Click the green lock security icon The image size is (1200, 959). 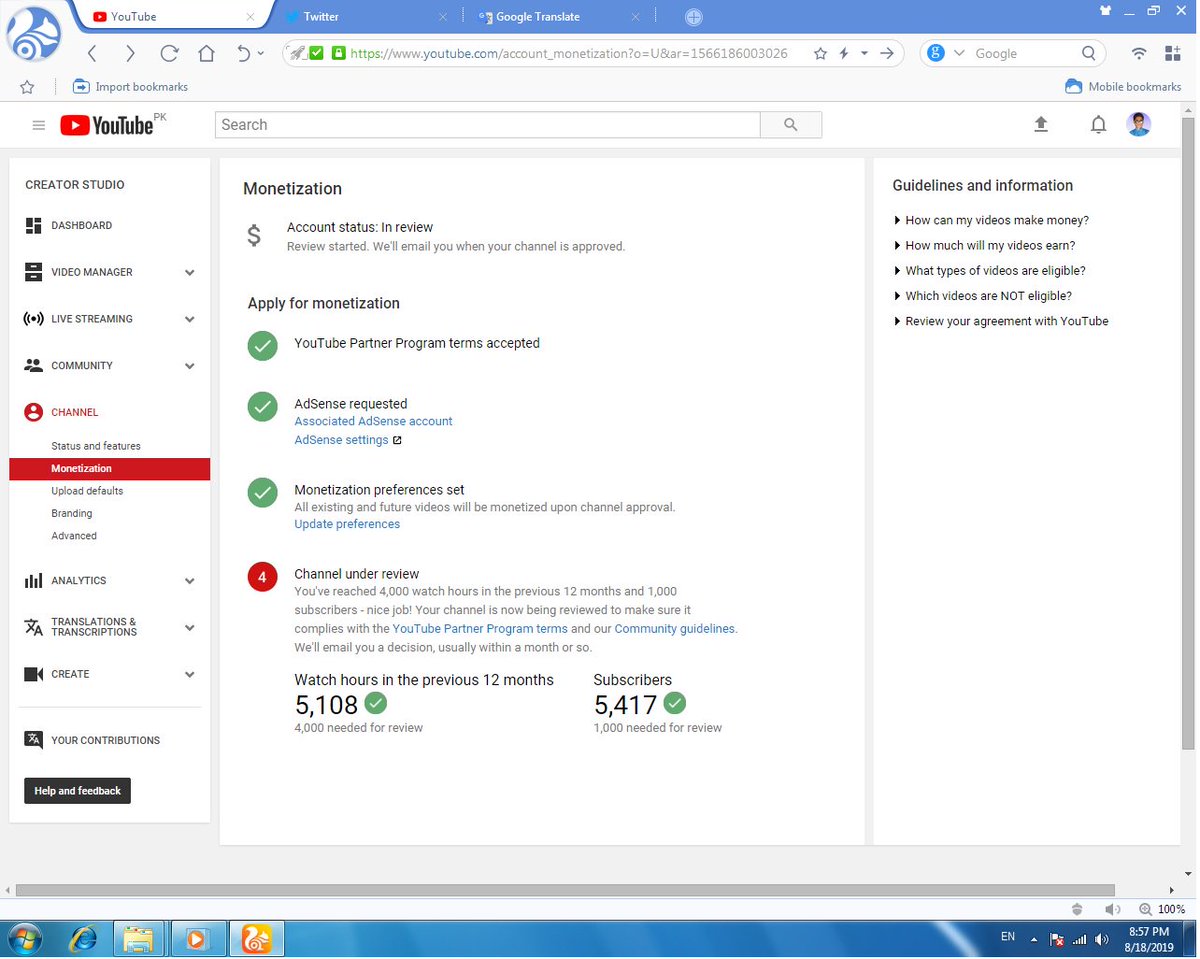click(x=338, y=54)
